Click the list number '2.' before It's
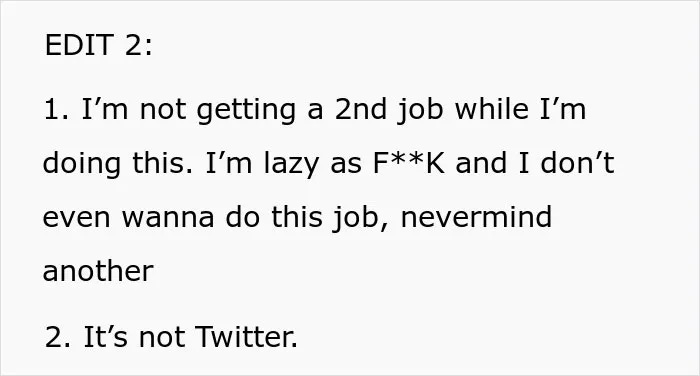This screenshot has width=700, height=376. pos(58,337)
